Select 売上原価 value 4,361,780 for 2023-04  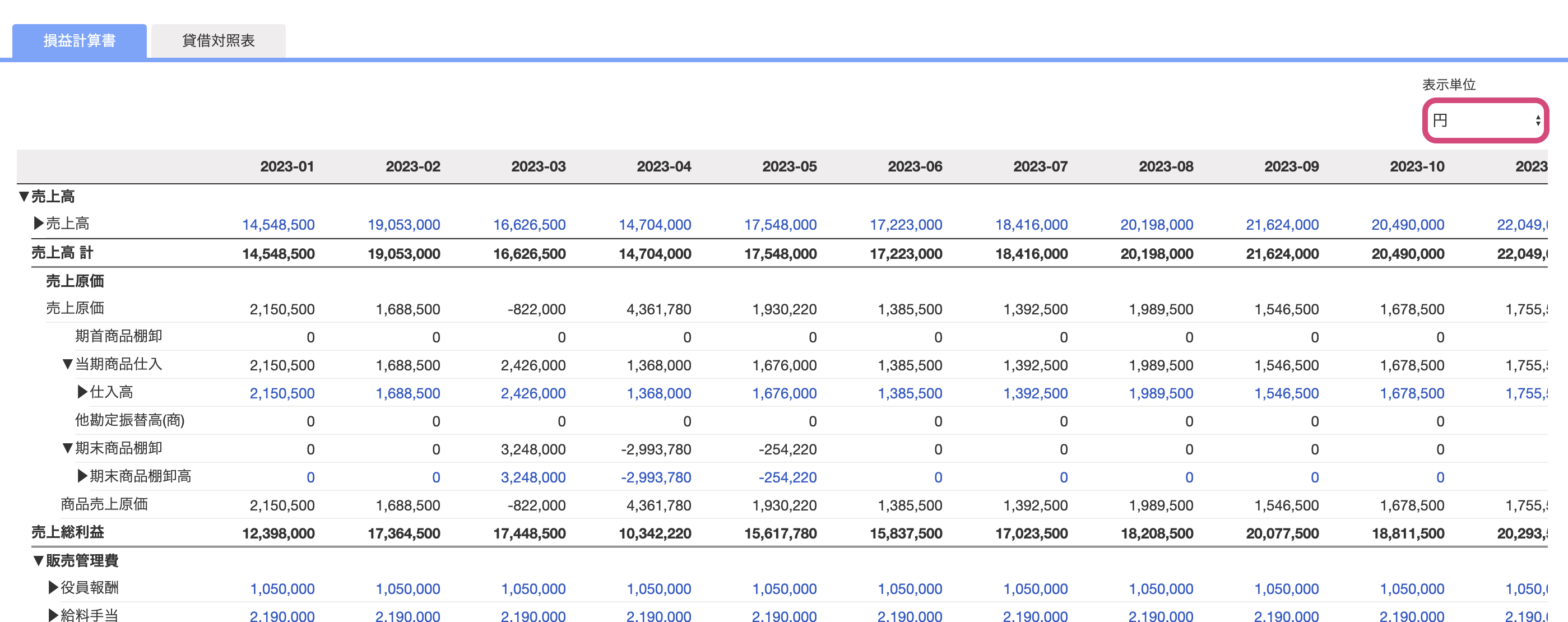[x=658, y=309]
